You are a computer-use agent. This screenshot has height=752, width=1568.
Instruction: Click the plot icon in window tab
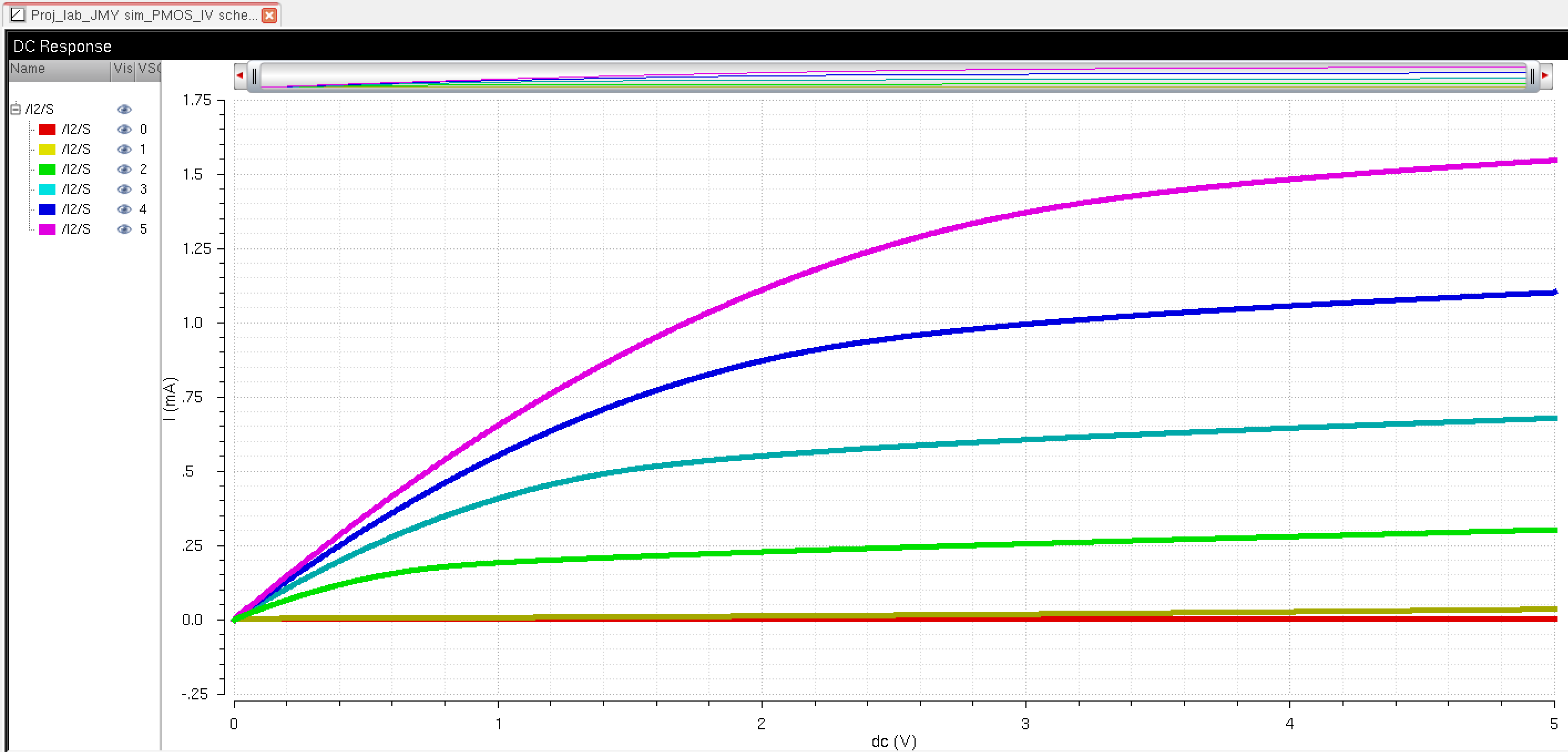pos(18,14)
